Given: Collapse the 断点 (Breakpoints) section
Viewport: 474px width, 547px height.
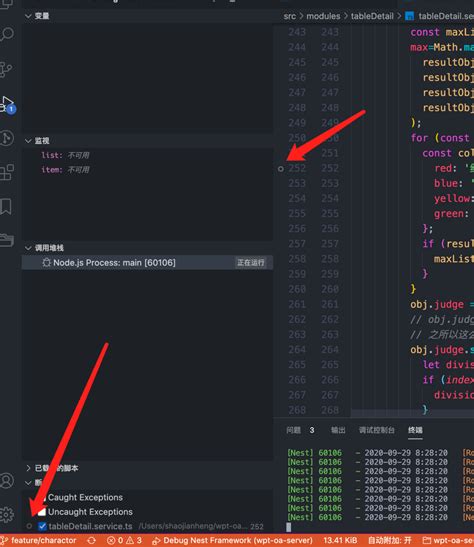Looking at the screenshot, I should 29,483.
